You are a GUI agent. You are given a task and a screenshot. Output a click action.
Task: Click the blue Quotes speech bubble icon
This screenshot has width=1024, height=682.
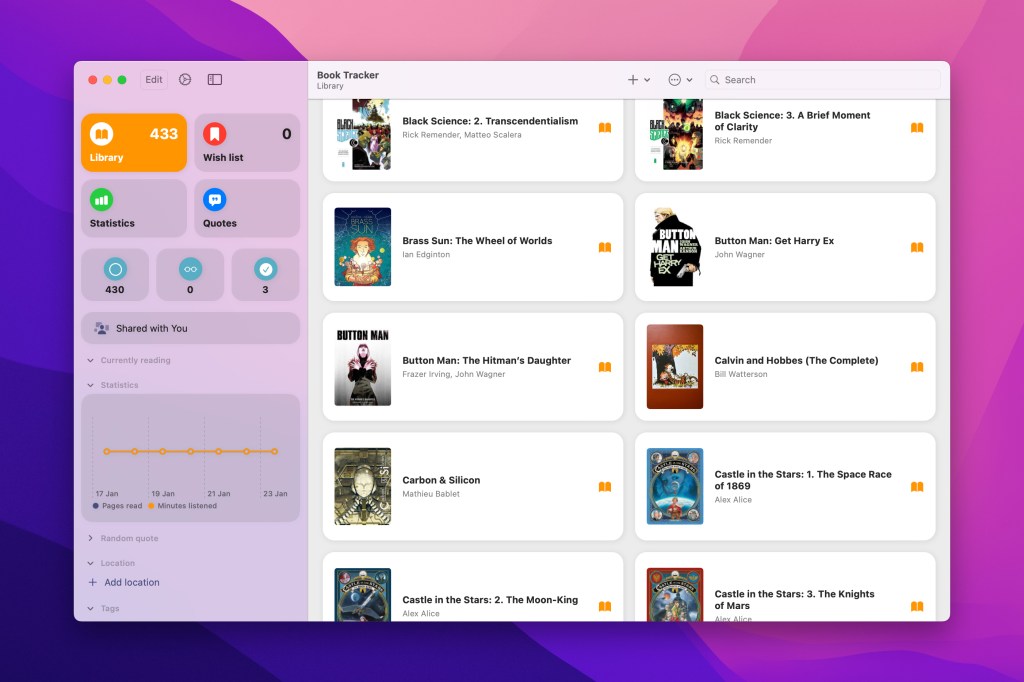tap(214, 200)
